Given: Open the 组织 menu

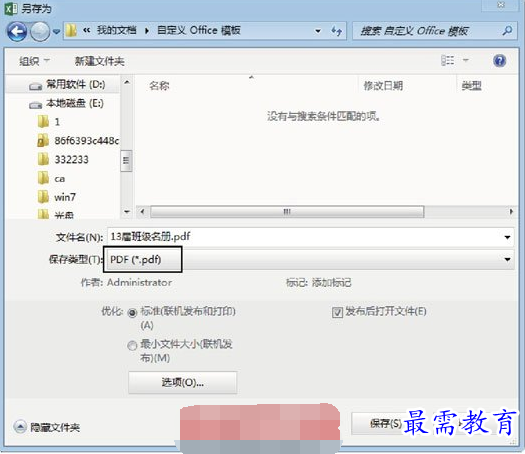Looking at the screenshot, I should [x=34, y=61].
